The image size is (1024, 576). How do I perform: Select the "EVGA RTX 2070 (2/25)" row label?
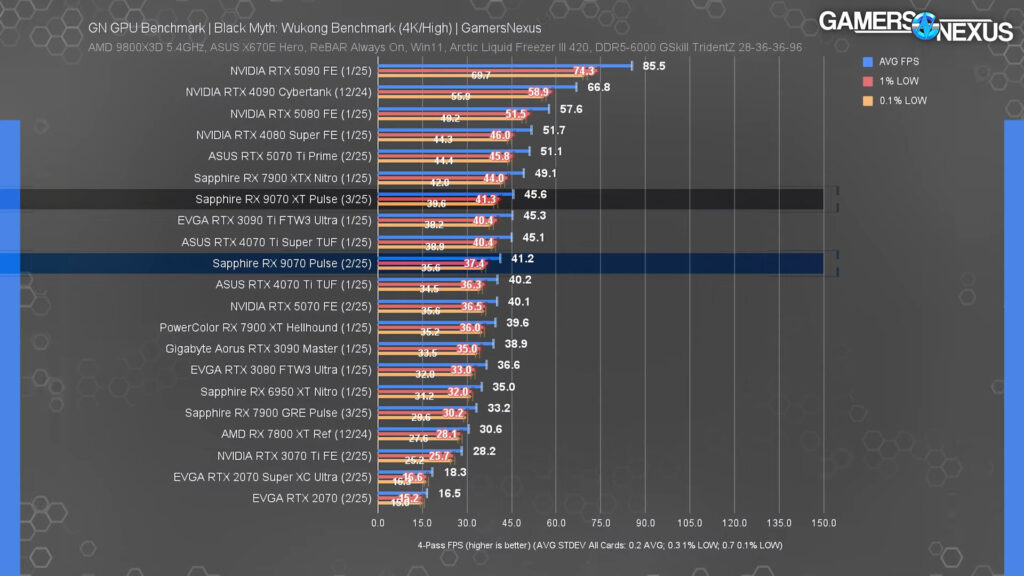pyautogui.click(x=312, y=498)
